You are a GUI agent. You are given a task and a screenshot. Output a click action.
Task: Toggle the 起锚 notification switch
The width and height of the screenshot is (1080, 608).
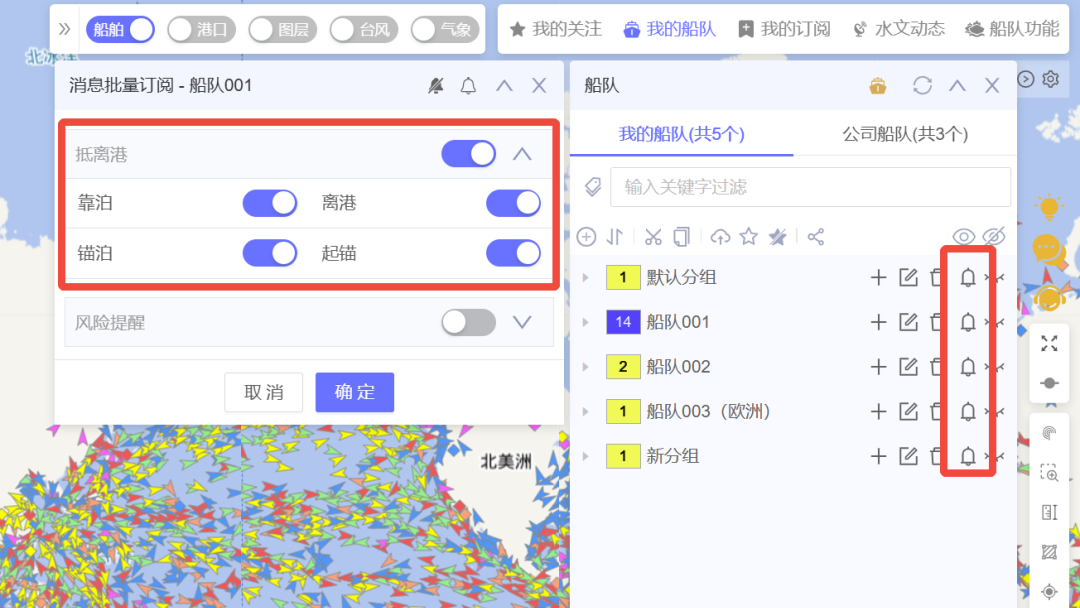[x=513, y=253]
